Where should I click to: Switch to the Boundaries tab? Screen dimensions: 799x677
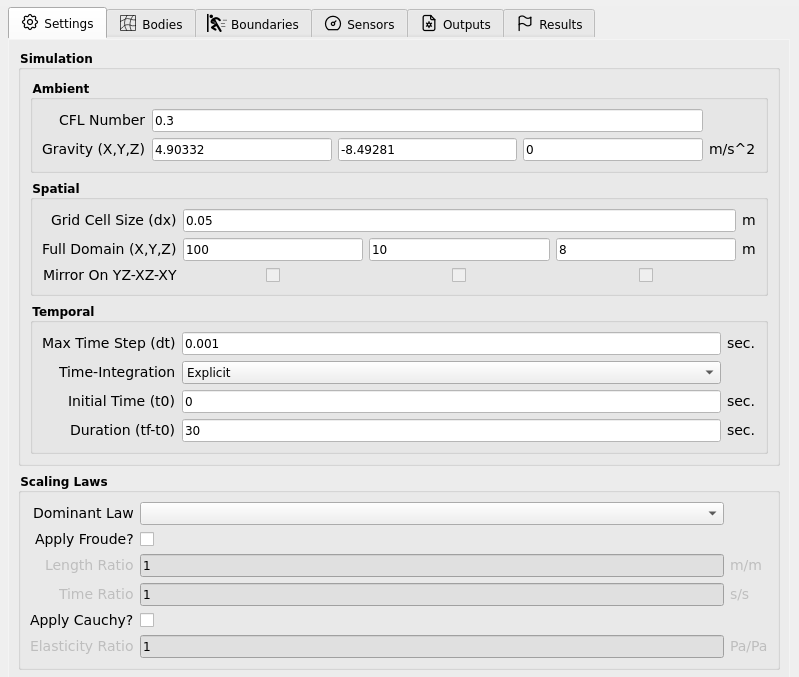click(x=253, y=24)
